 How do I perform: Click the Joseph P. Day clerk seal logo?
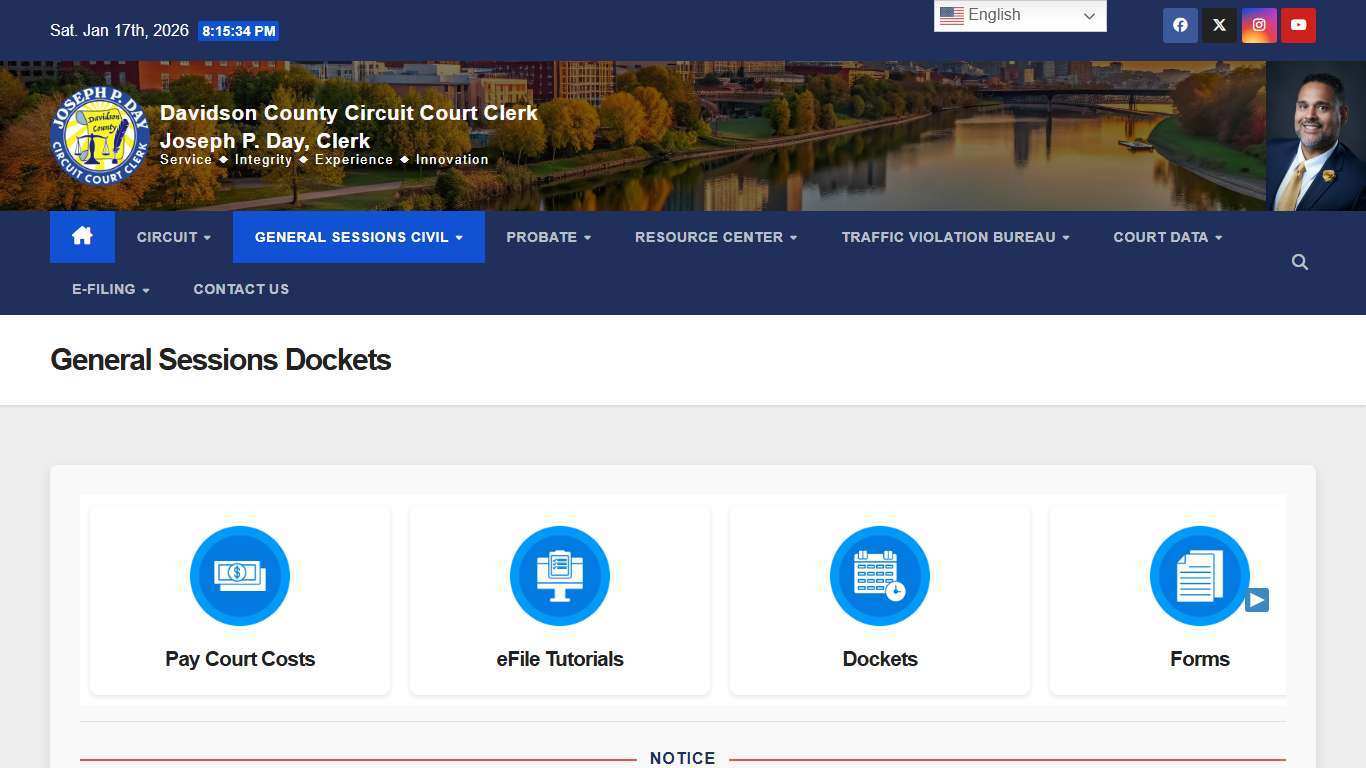pos(100,135)
